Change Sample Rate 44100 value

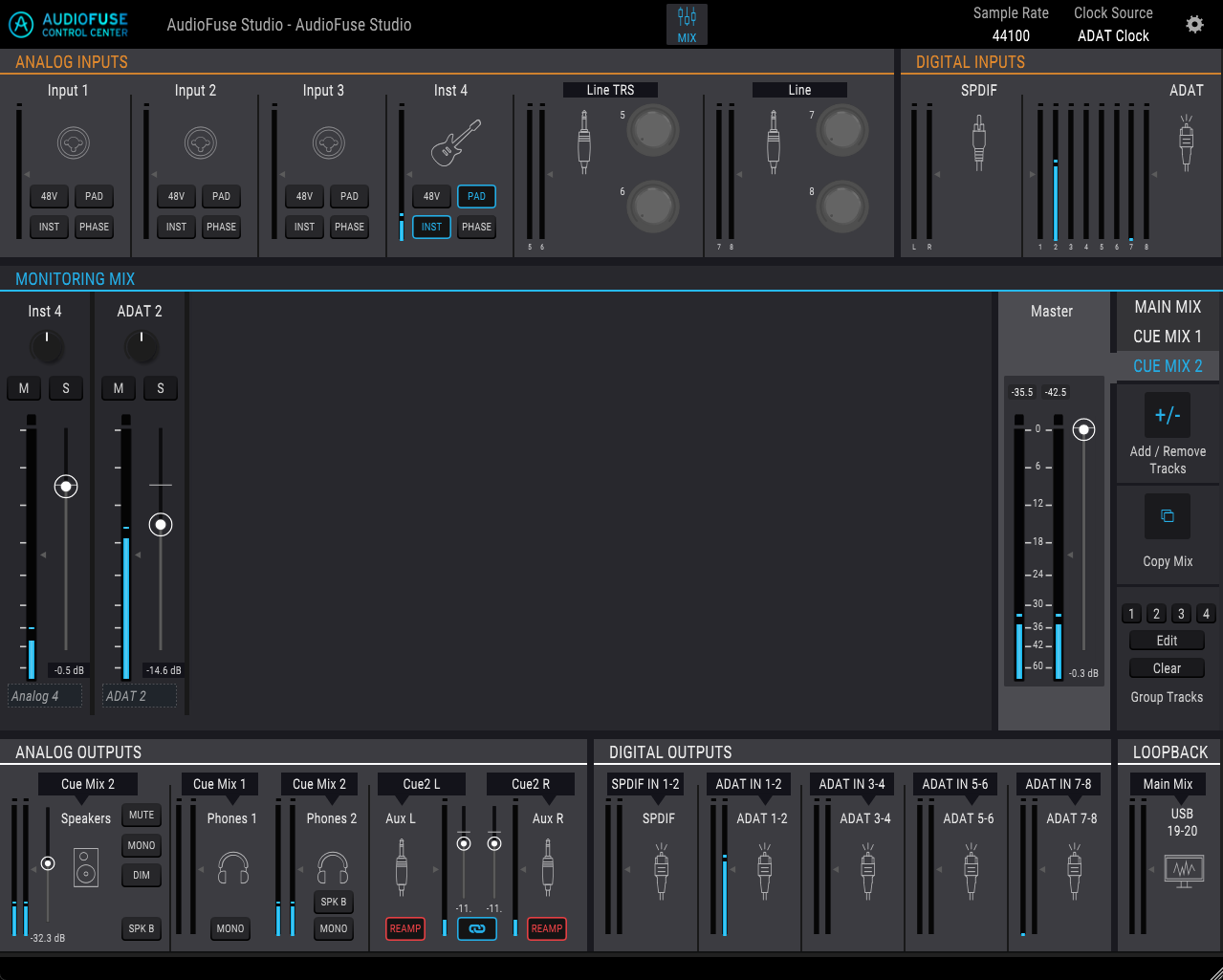tap(1011, 35)
